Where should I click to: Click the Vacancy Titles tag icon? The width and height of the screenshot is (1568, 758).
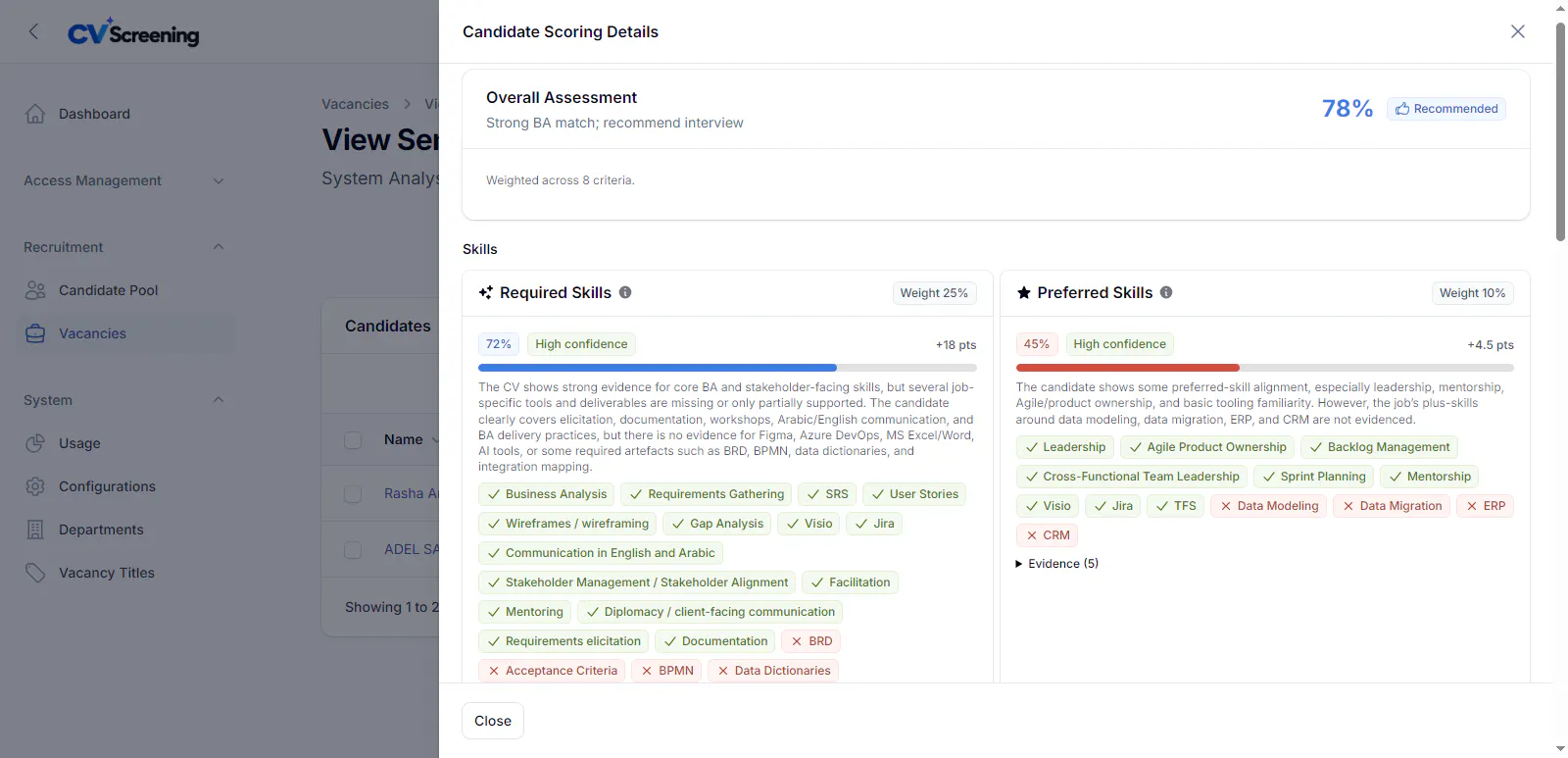pyautogui.click(x=35, y=573)
